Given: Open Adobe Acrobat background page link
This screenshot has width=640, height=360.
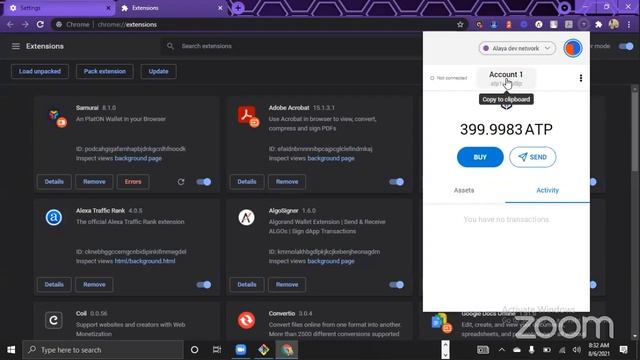Looking at the screenshot, I should [x=331, y=158].
